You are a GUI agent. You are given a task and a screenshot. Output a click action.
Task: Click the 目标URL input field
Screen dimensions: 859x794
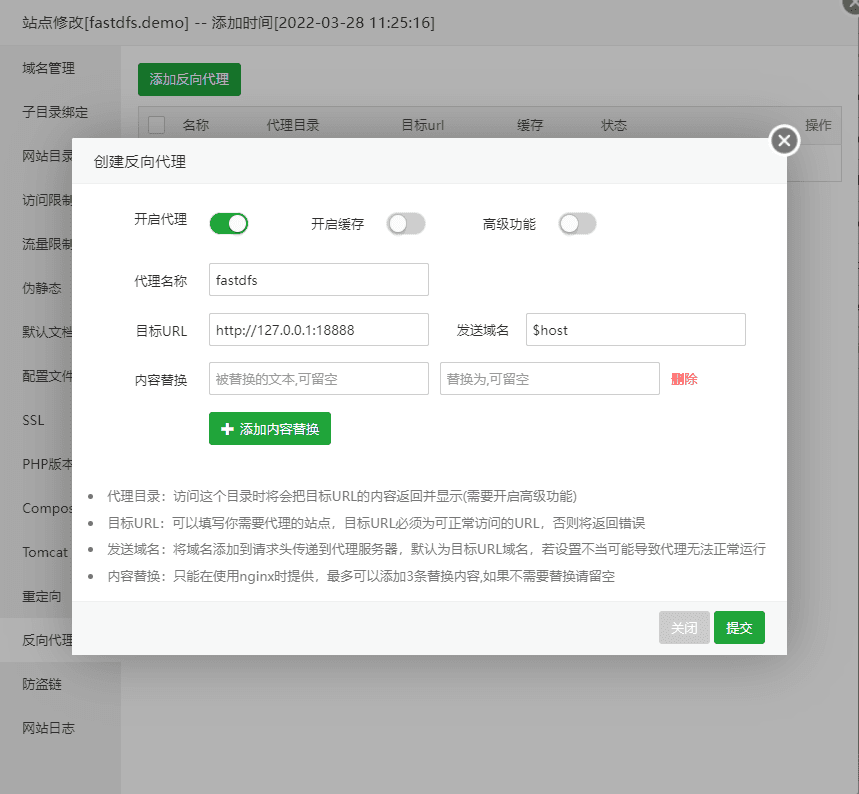(319, 329)
